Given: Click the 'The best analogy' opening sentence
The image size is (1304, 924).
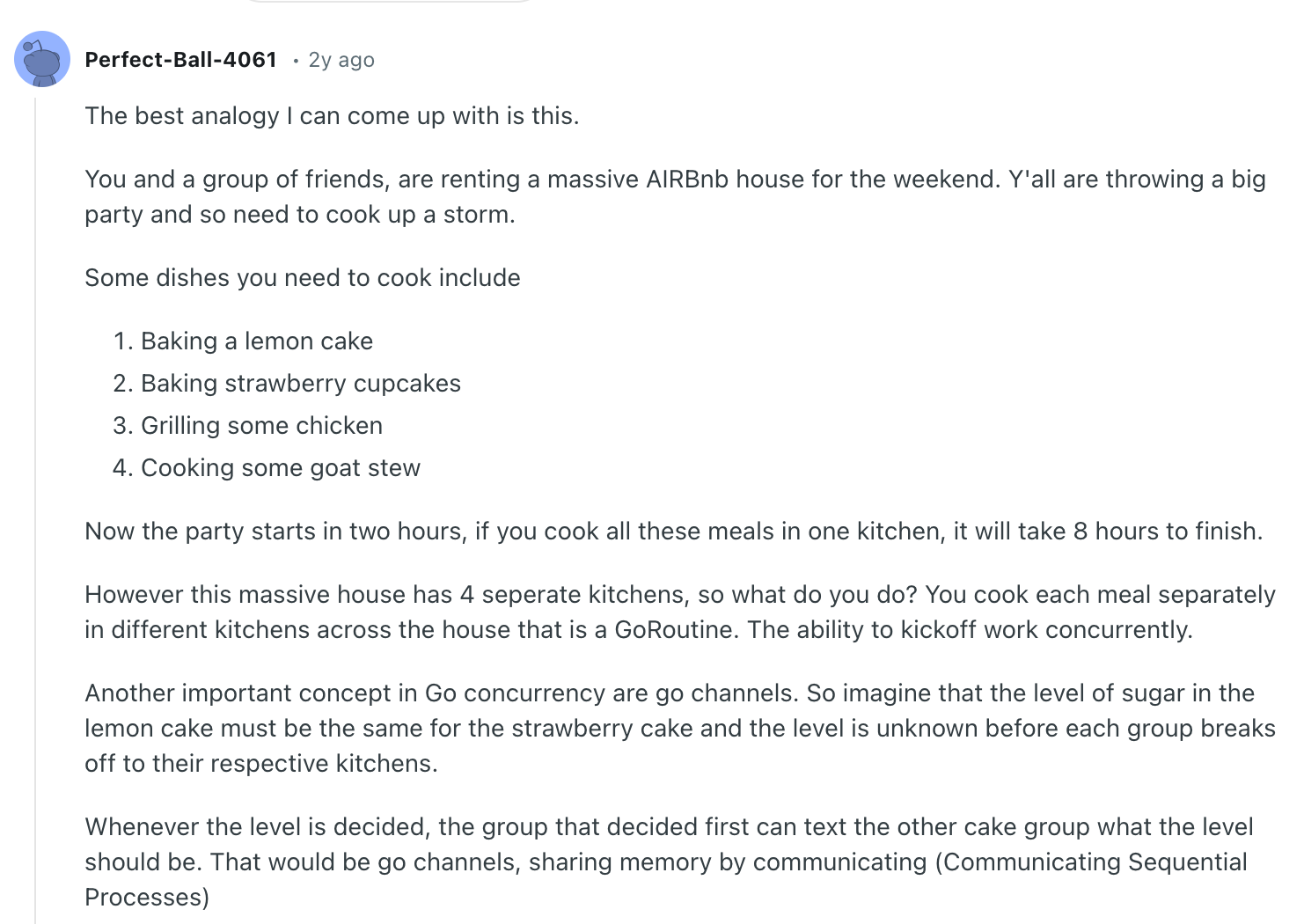Looking at the screenshot, I should pos(332,116).
